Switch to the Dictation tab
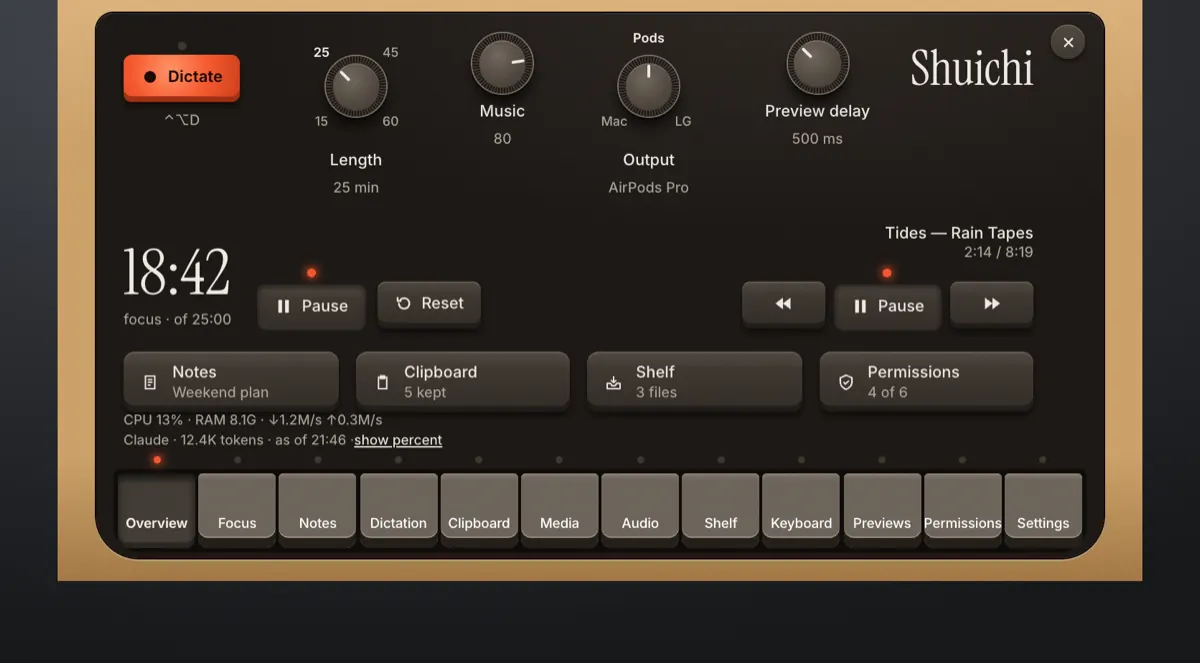 coord(398,509)
